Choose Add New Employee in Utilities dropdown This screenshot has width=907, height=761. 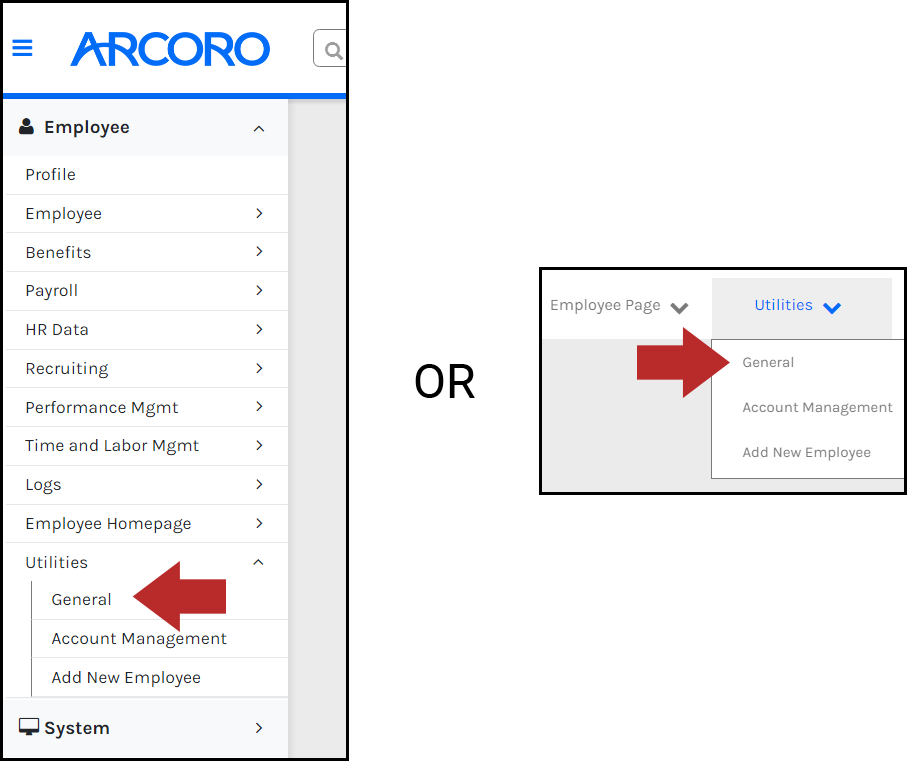point(806,453)
